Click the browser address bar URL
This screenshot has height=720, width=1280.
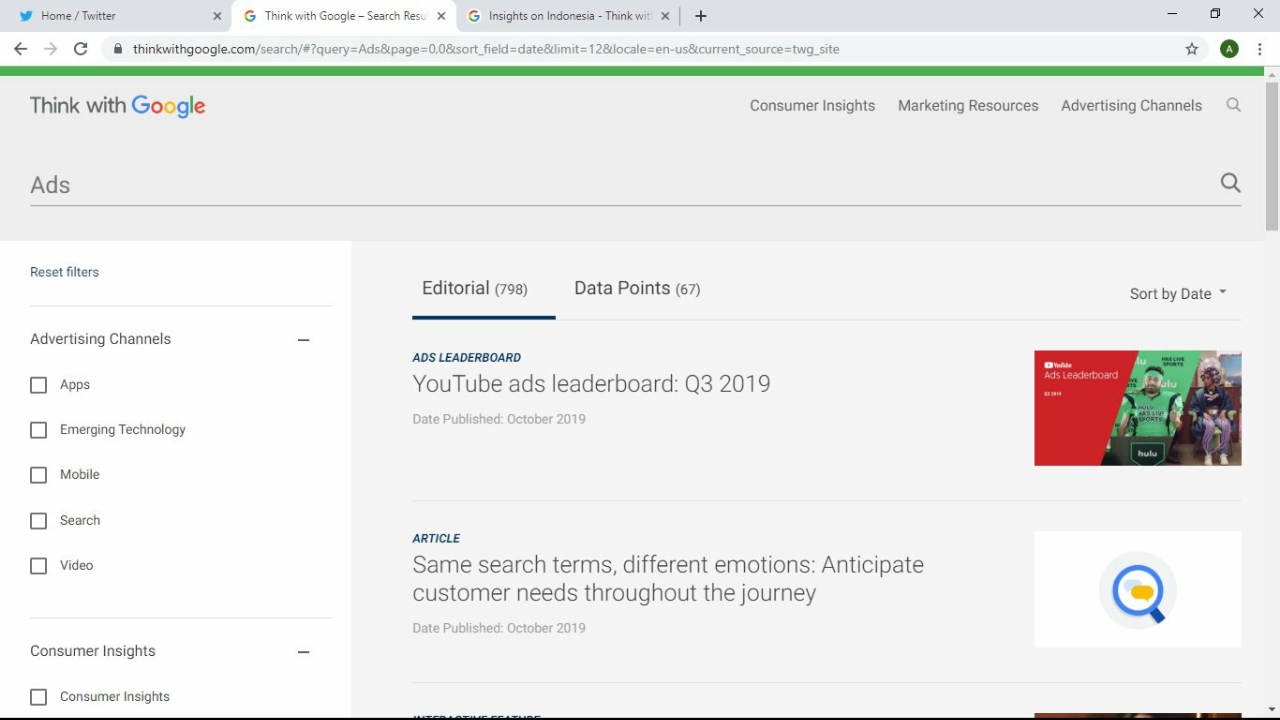486,49
